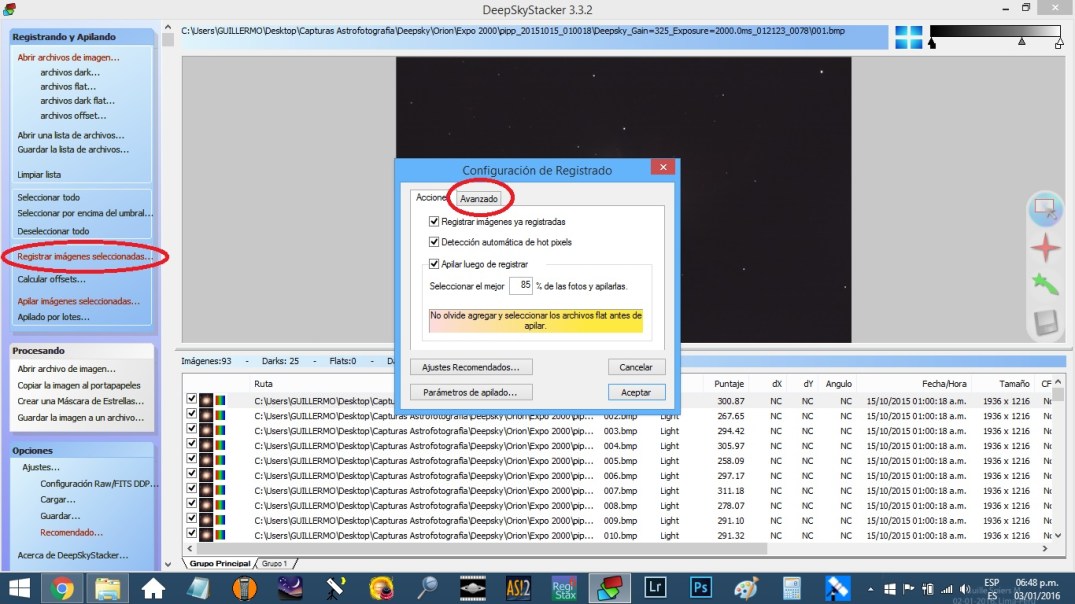The width and height of the screenshot is (1075, 604).
Task: Toggle 'Detección automática de hot pixels'
Action: (x=434, y=242)
